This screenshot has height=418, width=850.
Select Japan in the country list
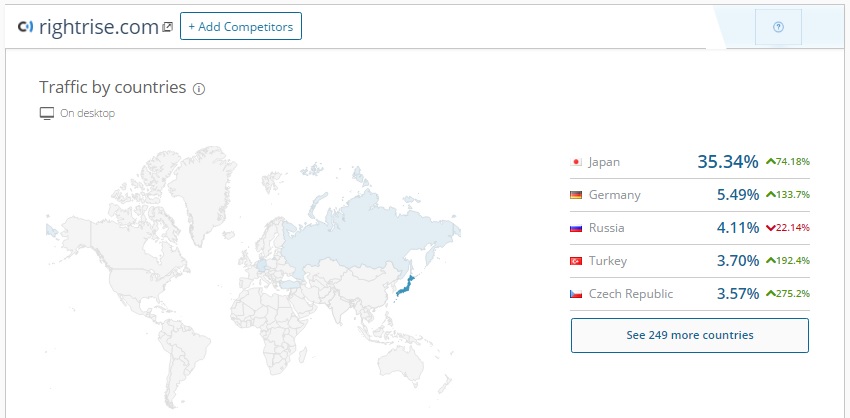(604, 162)
